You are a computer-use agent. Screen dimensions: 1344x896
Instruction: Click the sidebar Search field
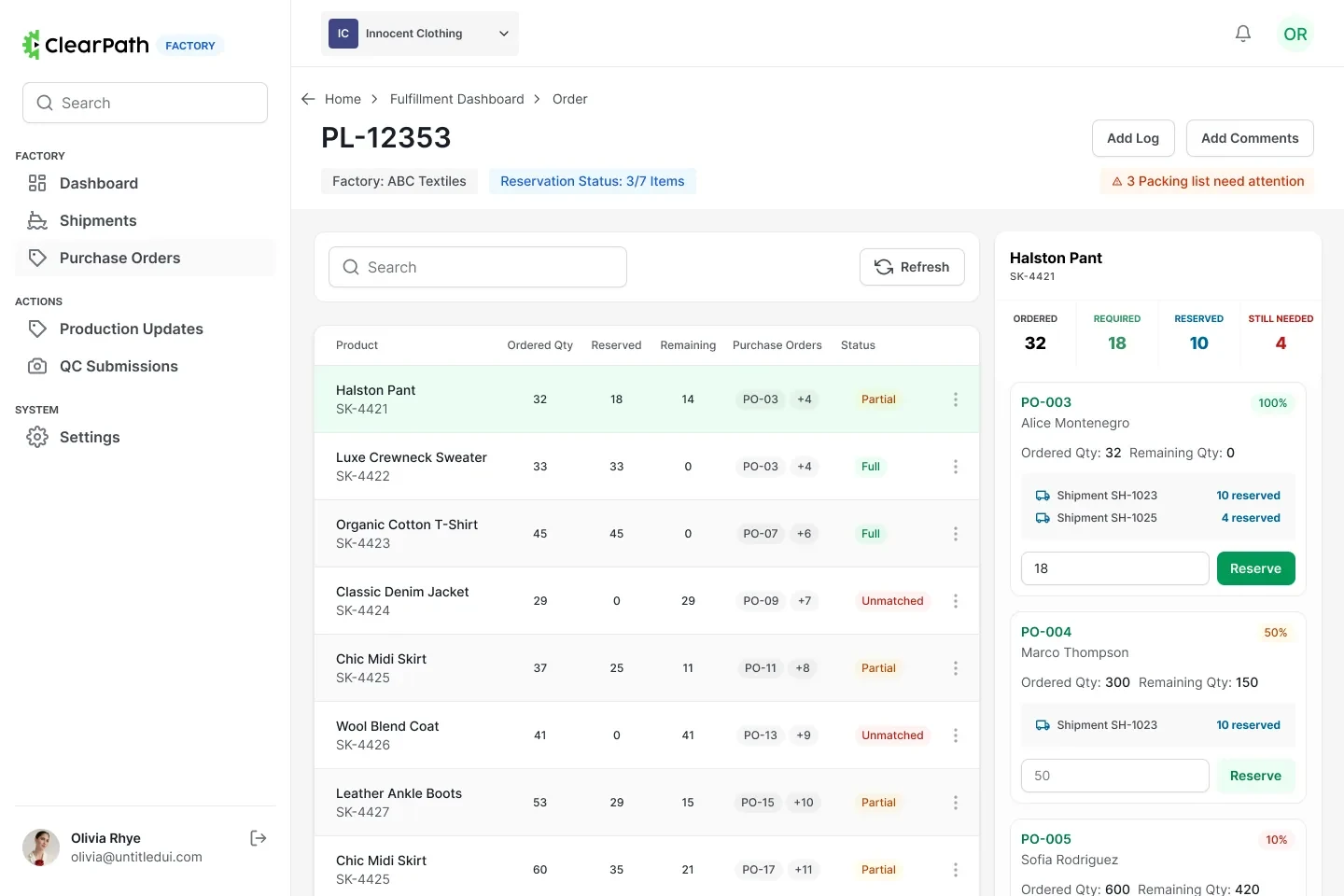[x=145, y=103]
